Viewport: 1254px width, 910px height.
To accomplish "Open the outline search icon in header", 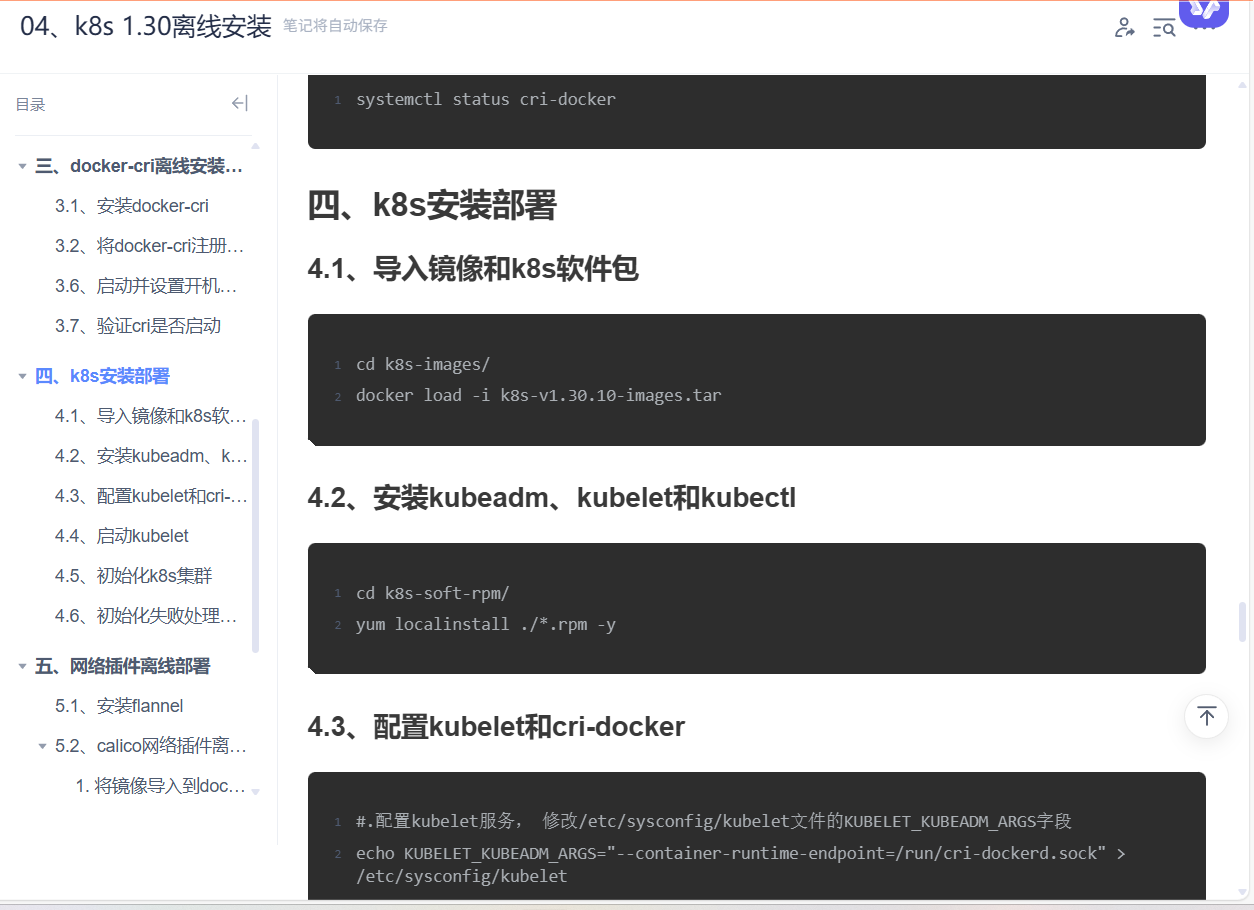I will click(1164, 28).
